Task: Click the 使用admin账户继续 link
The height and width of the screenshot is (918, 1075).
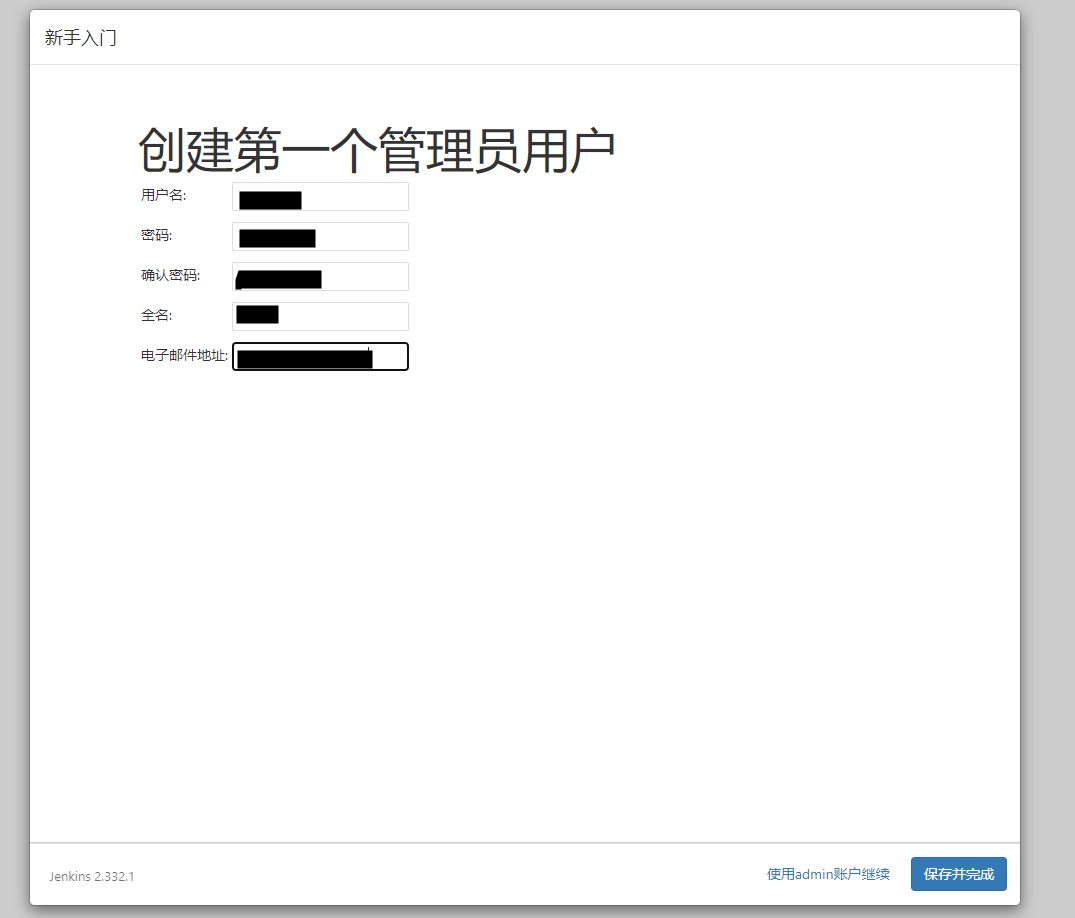Action: pyautogui.click(x=827, y=873)
